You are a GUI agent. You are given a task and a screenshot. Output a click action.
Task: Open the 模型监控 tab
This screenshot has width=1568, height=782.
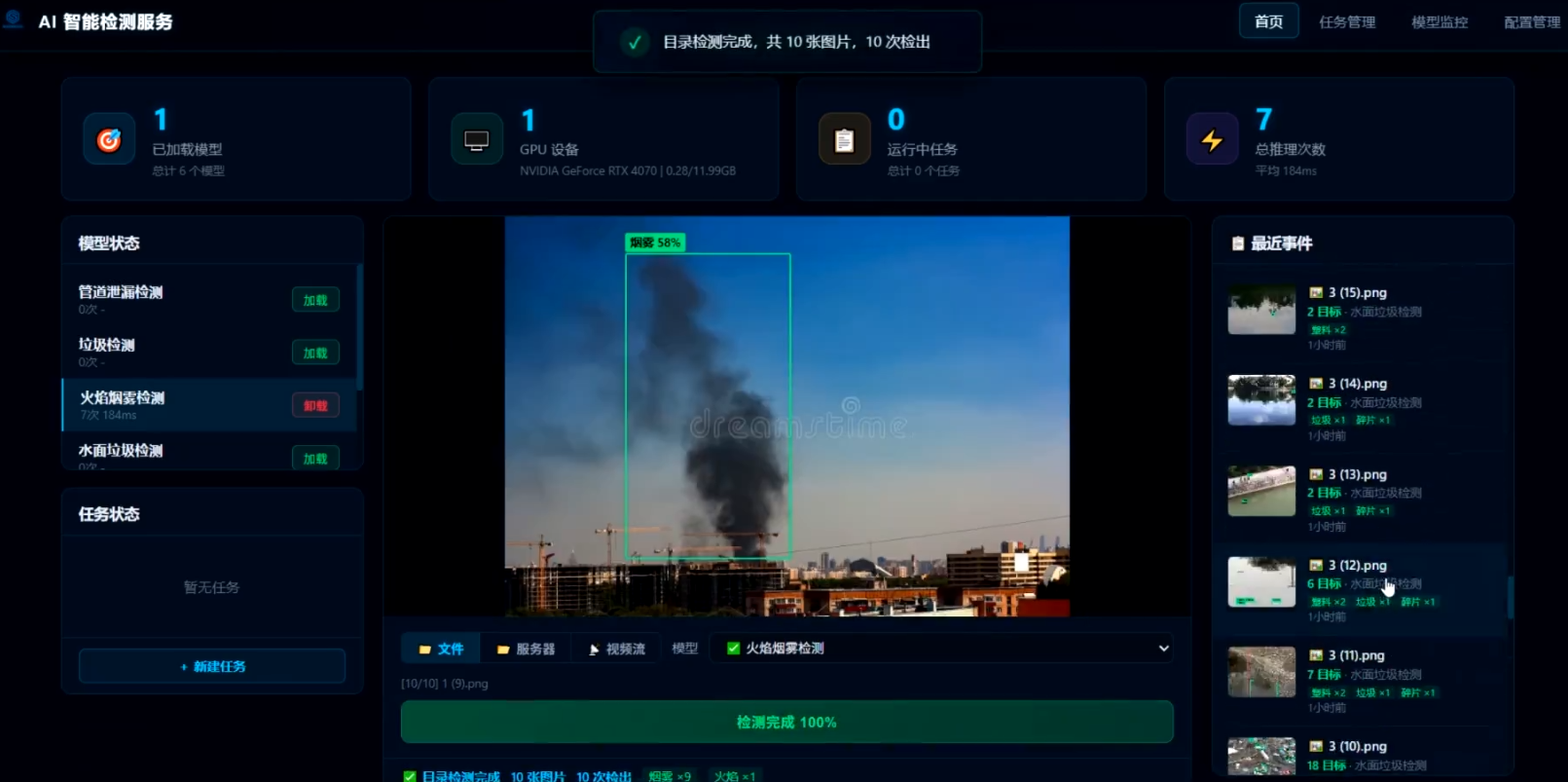[x=1440, y=21]
